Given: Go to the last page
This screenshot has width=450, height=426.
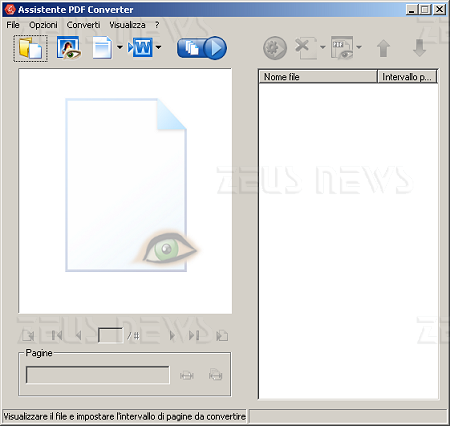Looking at the screenshot, I should (x=194, y=335).
